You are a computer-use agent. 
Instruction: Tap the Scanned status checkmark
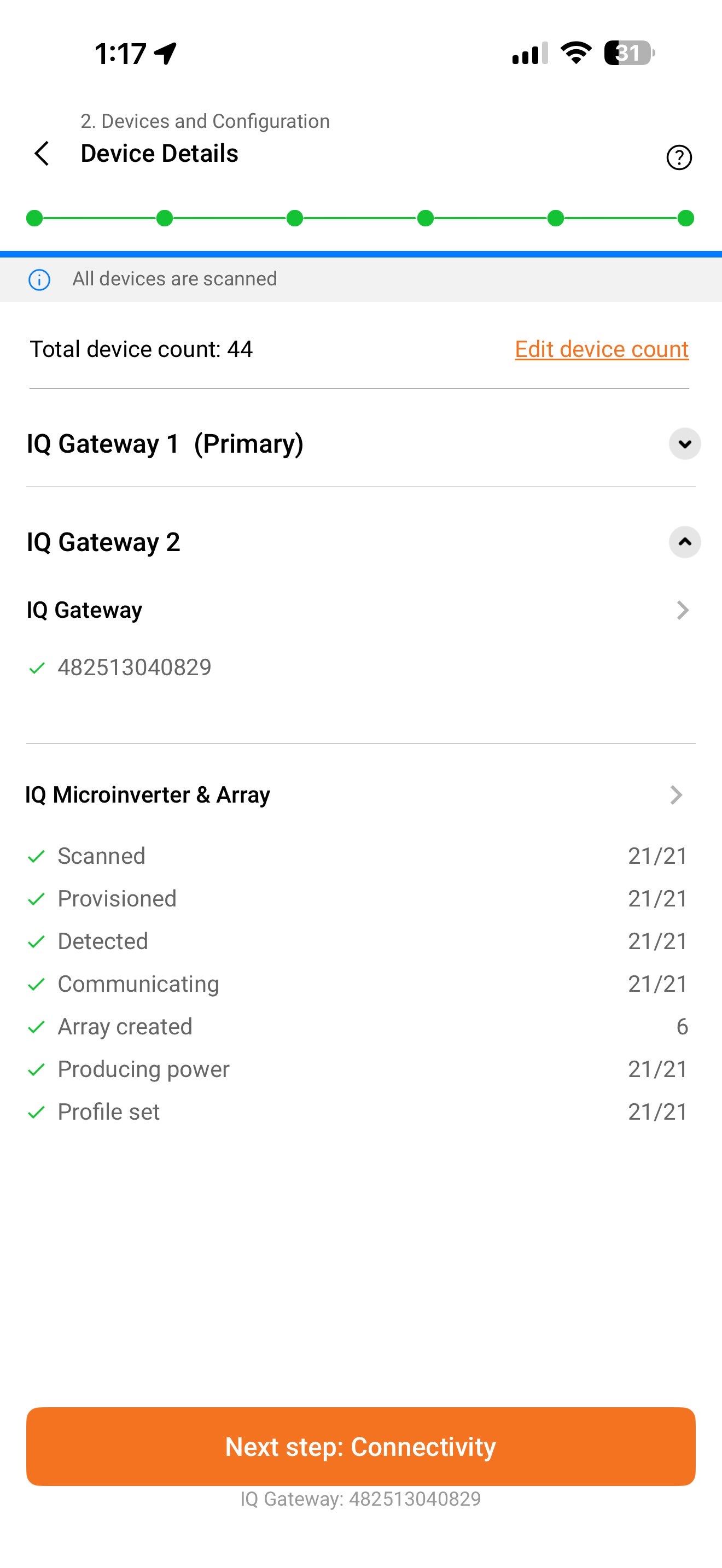(37, 857)
